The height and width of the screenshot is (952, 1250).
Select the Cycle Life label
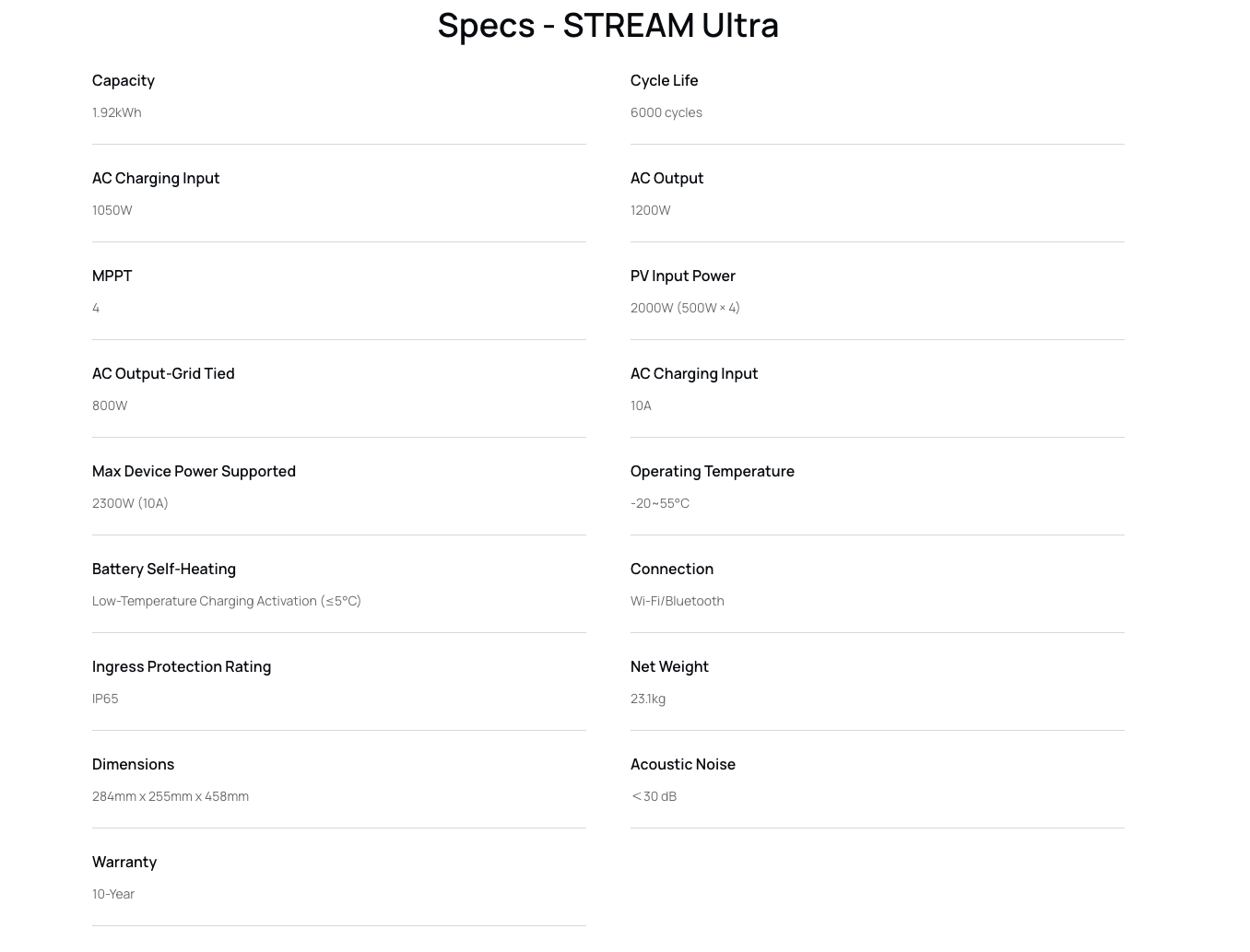tap(665, 80)
